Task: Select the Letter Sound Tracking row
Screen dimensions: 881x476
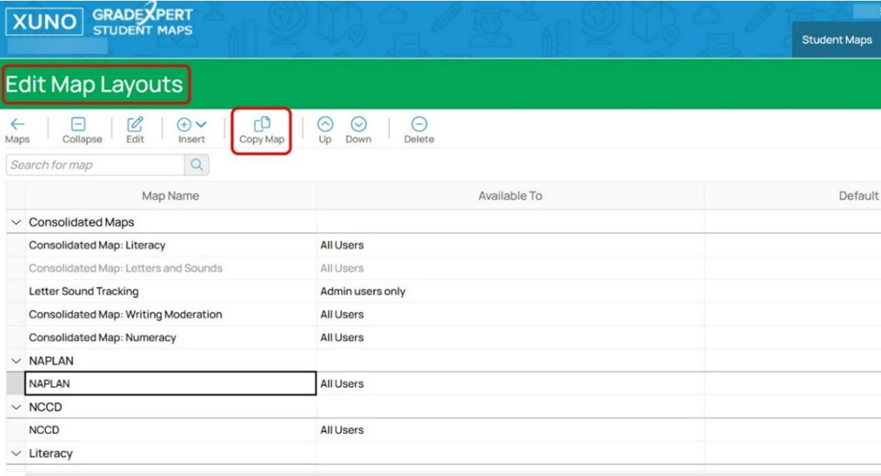Action: [x=83, y=291]
